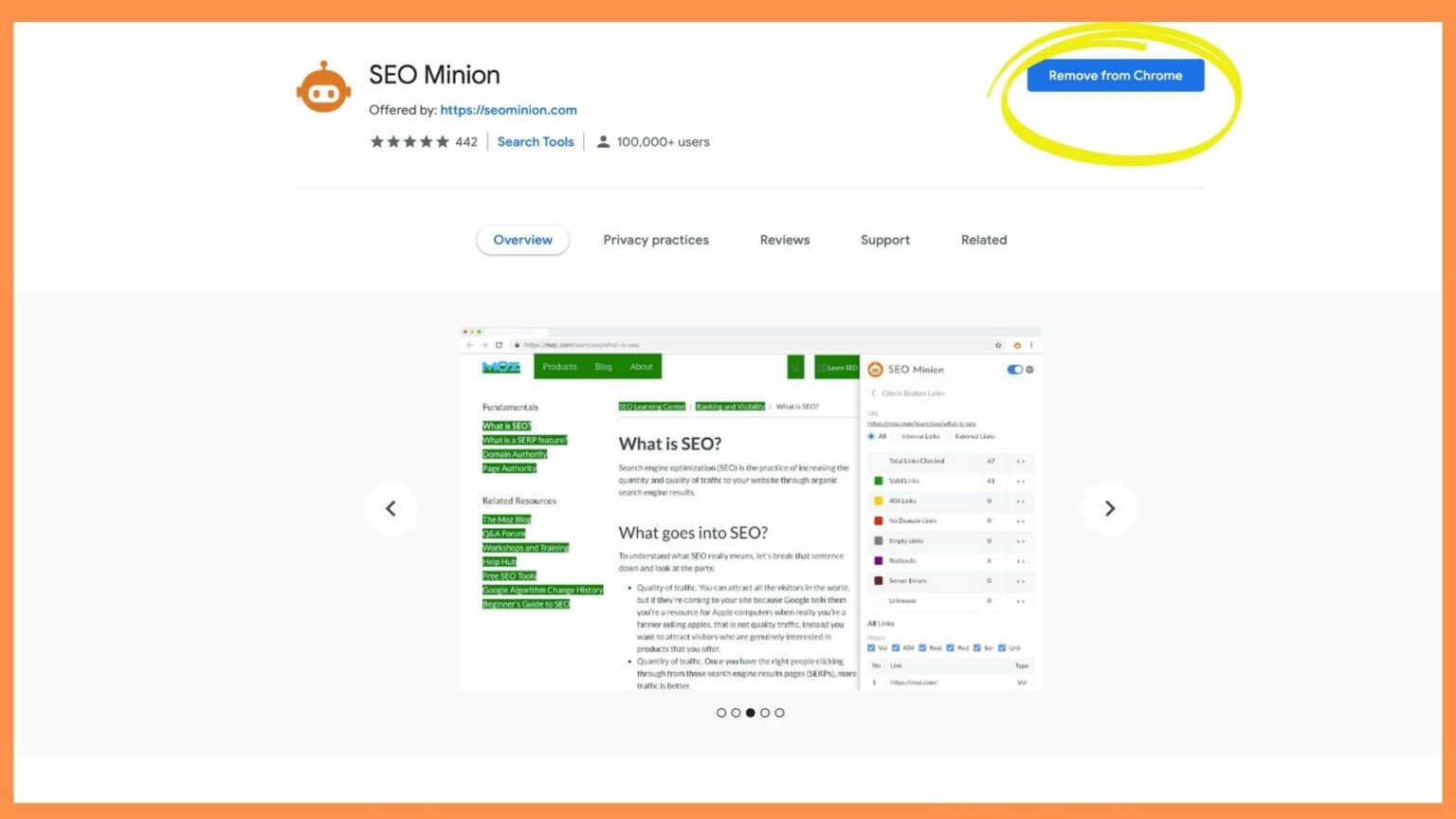Screen dimensions: 1456x819
Task: Switch to the Reviews tab
Action: coord(784,240)
